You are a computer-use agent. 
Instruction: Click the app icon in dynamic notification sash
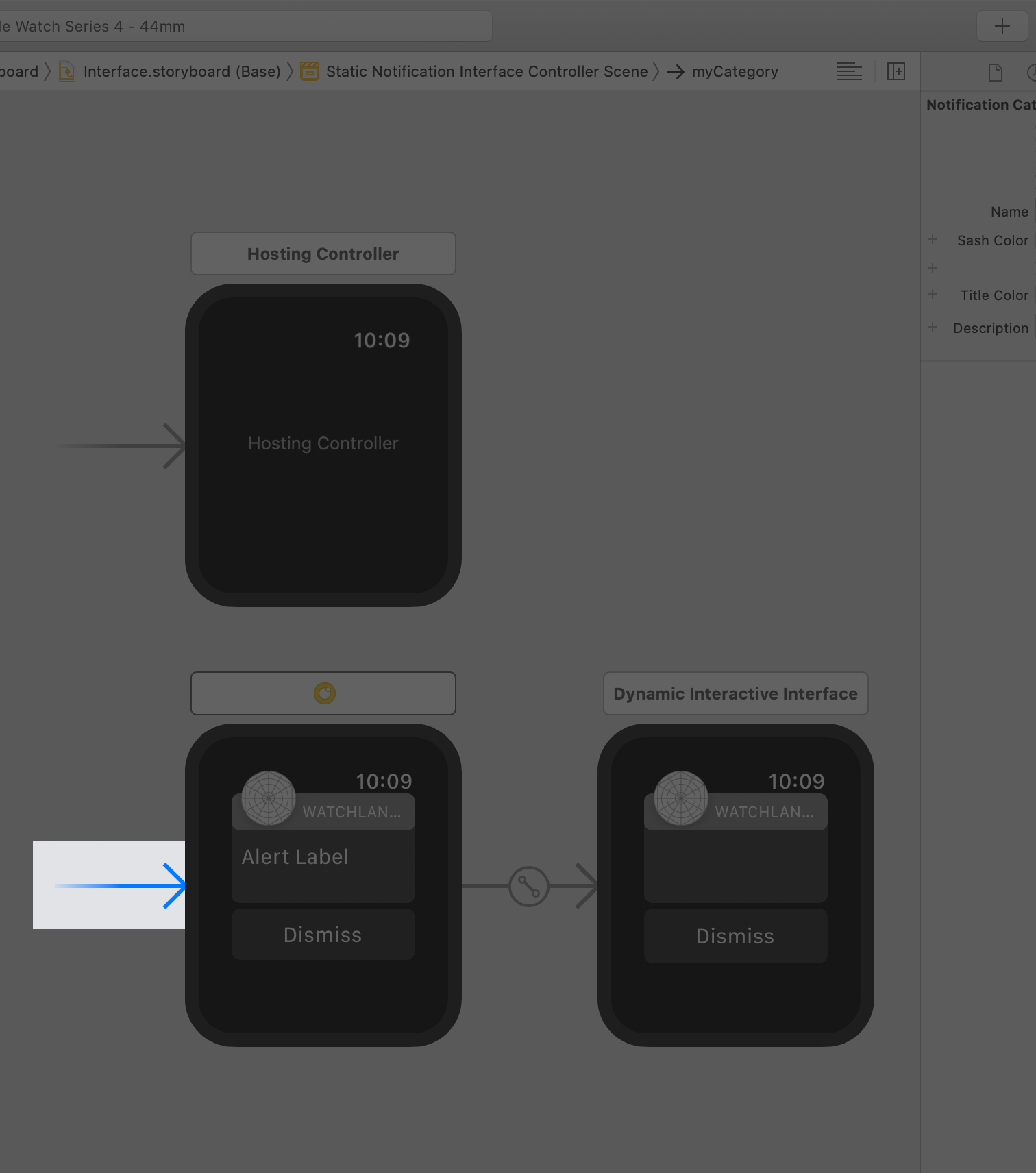click(x=681, y=798)
